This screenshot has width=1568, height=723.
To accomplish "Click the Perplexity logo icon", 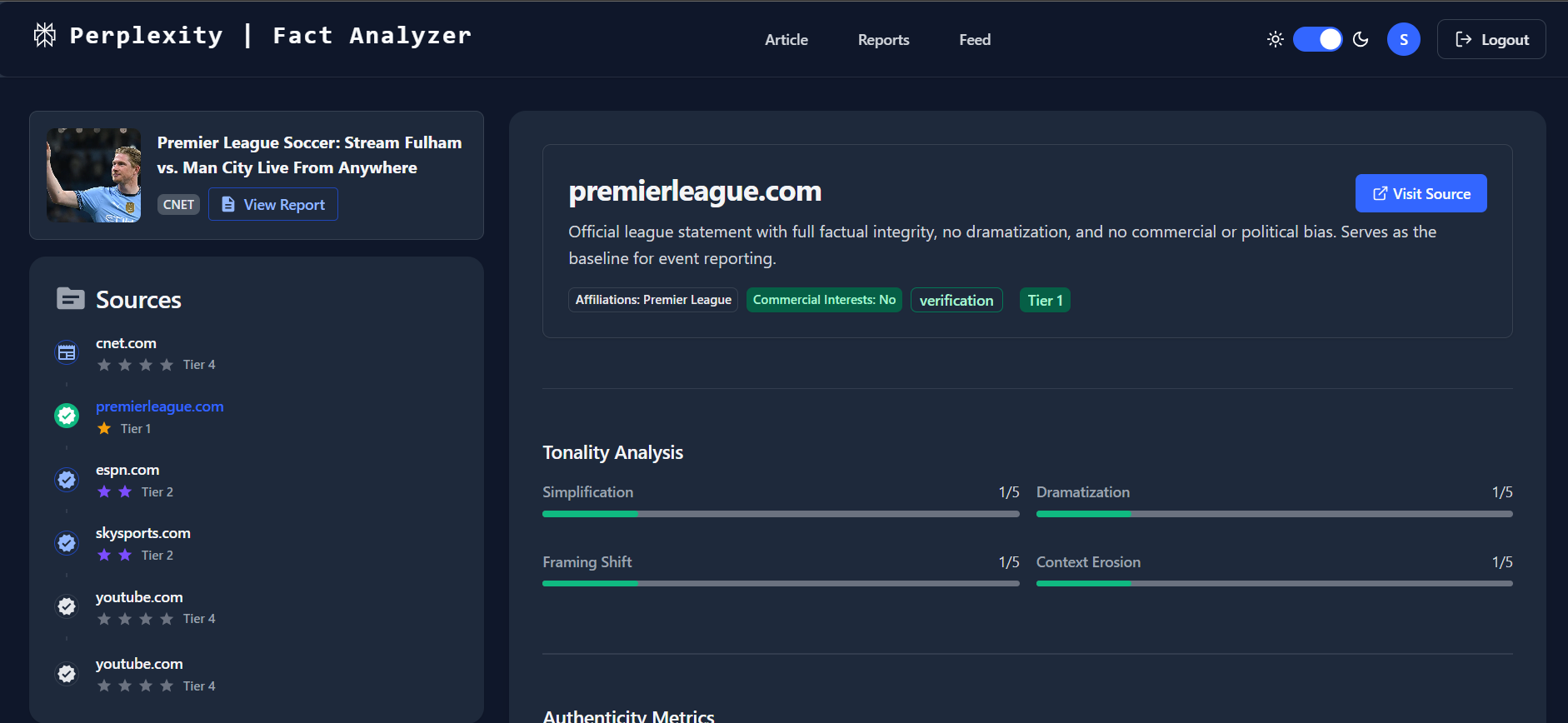I will click(x=45, y=35).
